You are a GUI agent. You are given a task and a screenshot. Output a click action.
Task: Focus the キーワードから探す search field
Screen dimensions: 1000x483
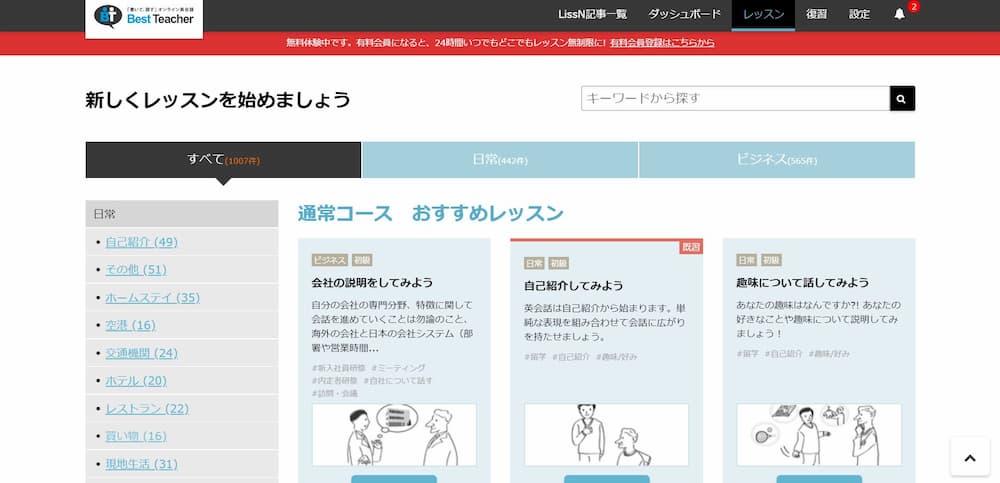point(735,99)
